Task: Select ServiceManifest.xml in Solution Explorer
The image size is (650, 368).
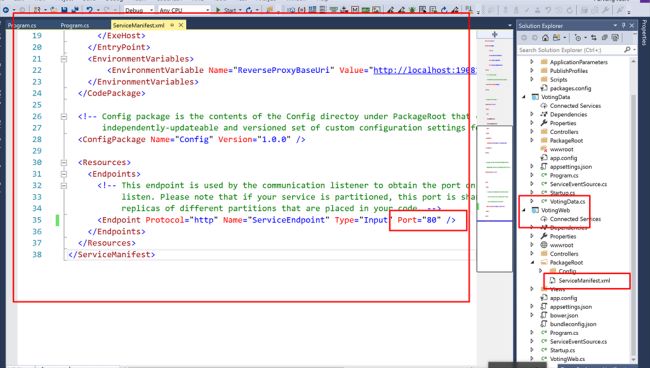Action: click(x=584, y=281)
